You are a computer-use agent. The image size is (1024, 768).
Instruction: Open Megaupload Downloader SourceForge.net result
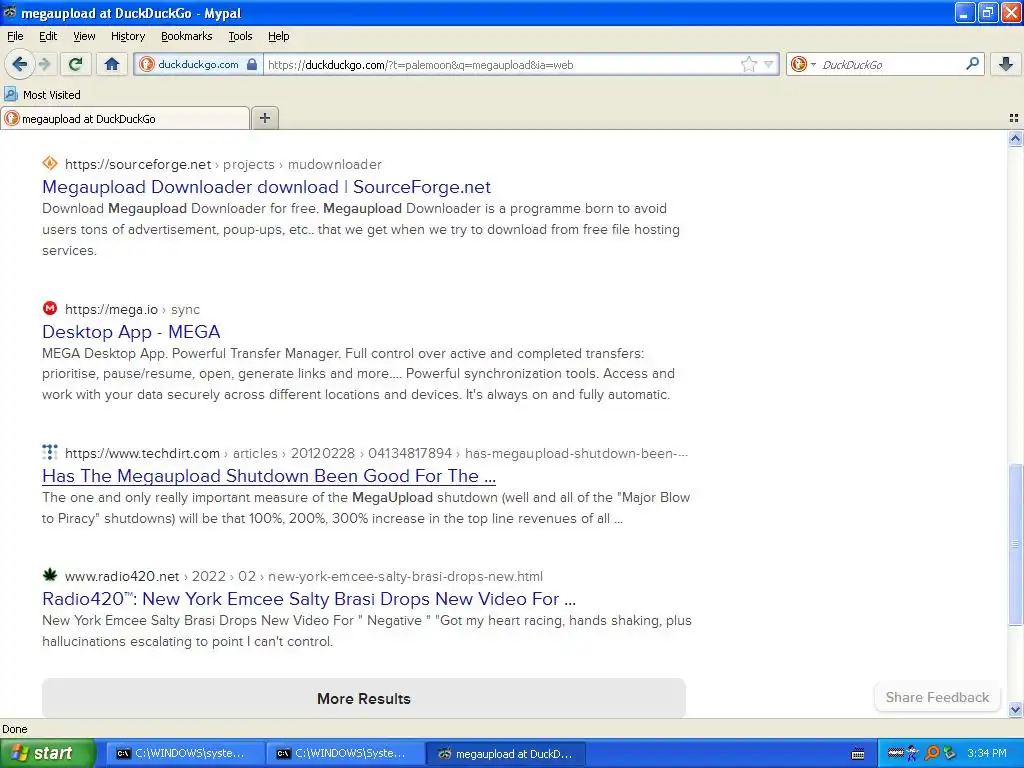click(266, 187)
